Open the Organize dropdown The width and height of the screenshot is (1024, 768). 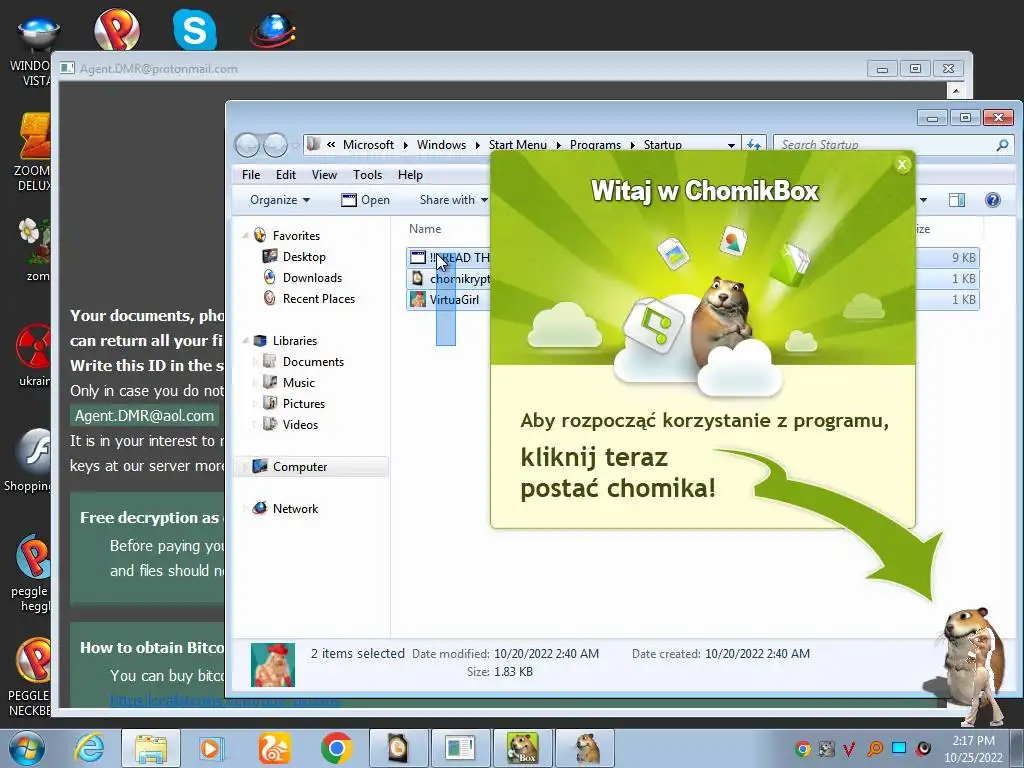coord(280,200)
